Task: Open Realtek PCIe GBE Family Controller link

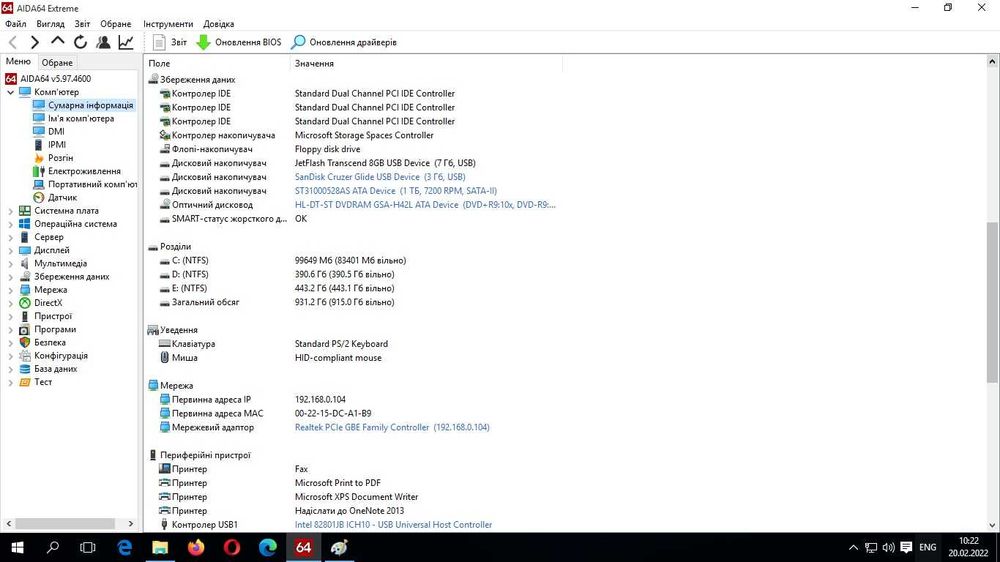Action: pyautogui.click(x=392, y=427)
